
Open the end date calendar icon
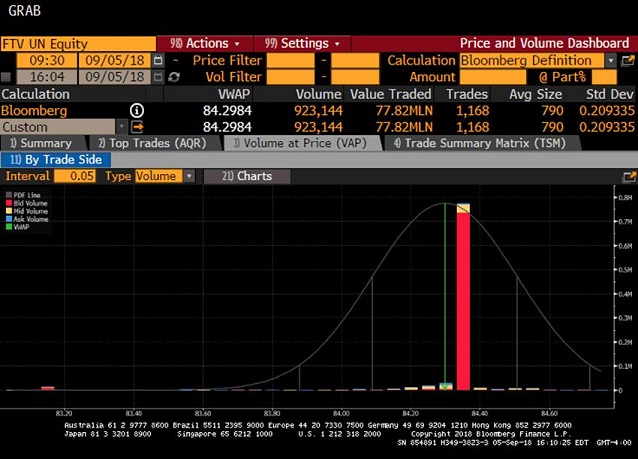(x=157, y=77)
